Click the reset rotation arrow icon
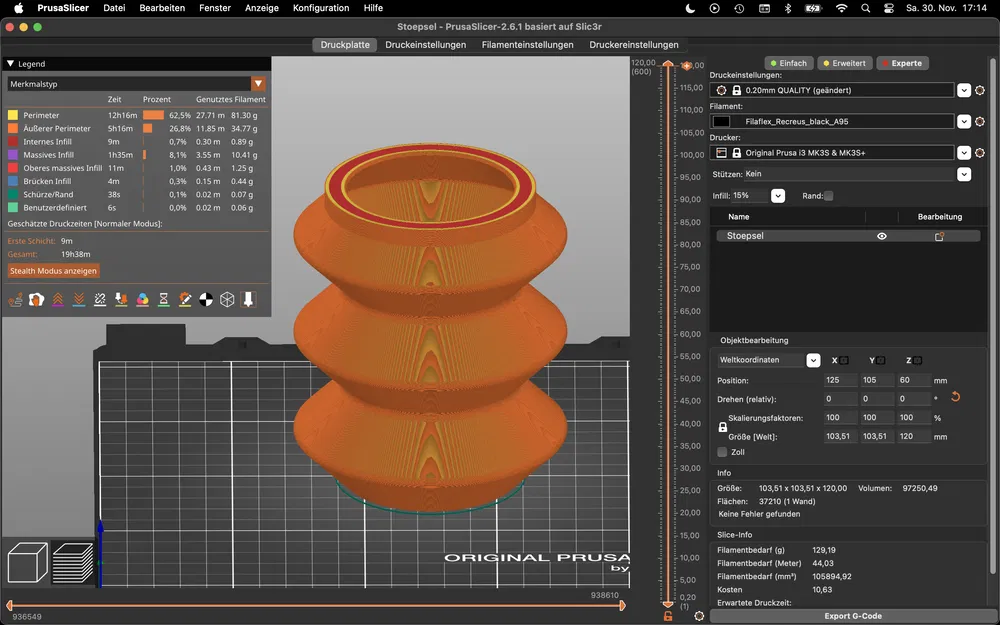Image resolution: width=1000 pixels, height=625 pixels. coord(954,398)
